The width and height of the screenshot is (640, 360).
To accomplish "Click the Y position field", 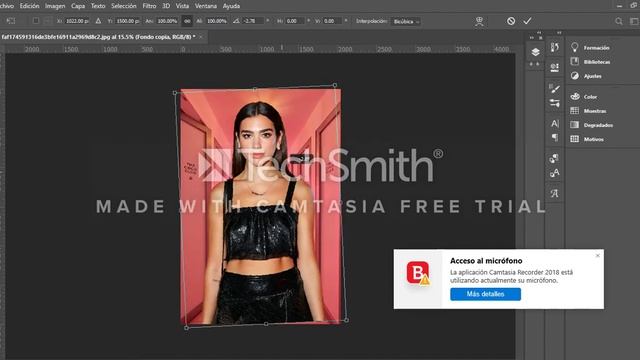I will pos(127,21).
